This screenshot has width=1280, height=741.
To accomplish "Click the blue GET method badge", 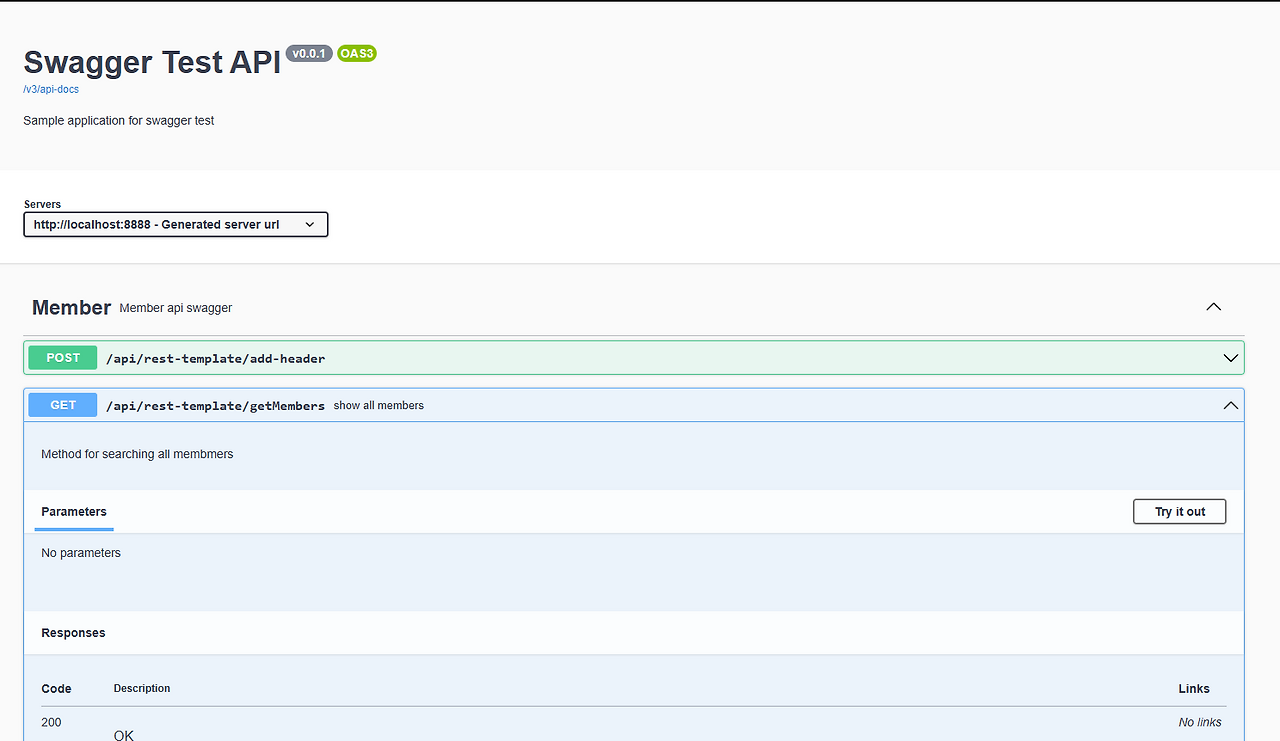I will tap(62, 405).
